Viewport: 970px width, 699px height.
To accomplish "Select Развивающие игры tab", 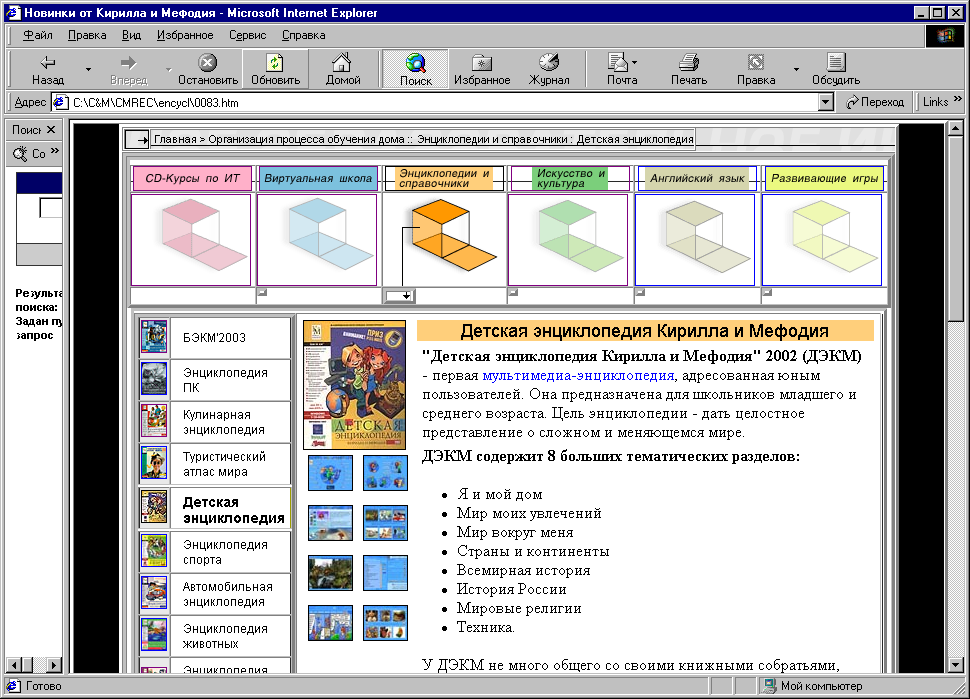I will point(824,179).
